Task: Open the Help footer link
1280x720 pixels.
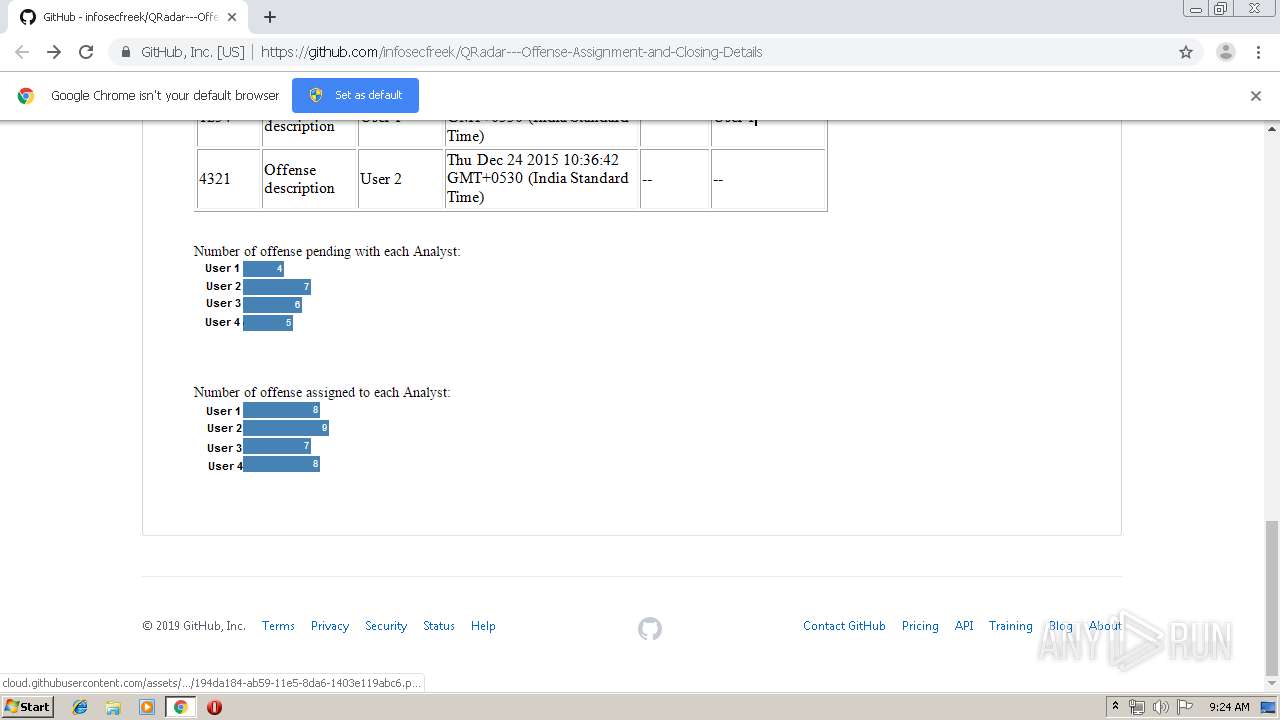Action: (483, 626)
